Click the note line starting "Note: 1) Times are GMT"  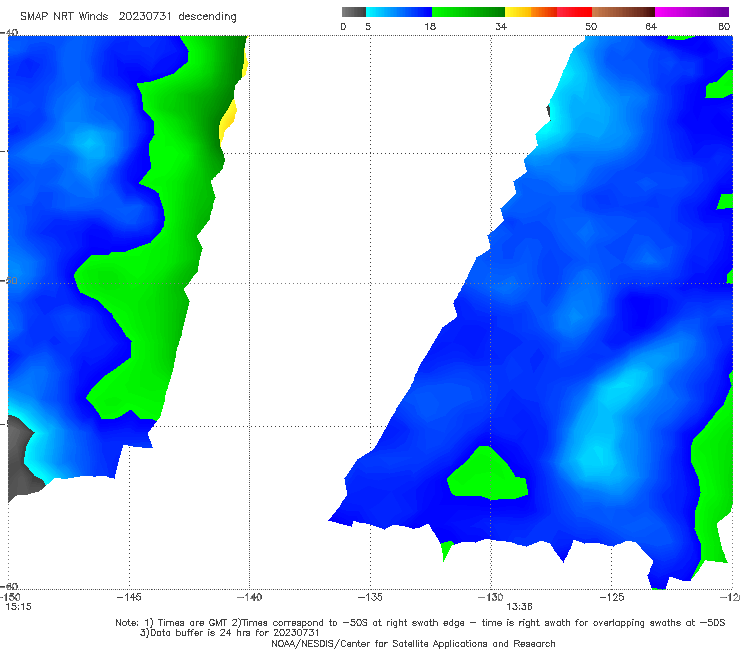(420, 623)
